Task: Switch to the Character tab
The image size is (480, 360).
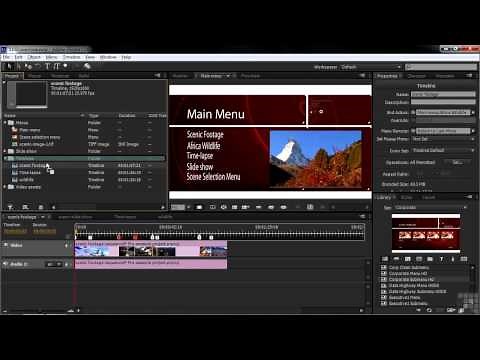Action: [416, 76]
